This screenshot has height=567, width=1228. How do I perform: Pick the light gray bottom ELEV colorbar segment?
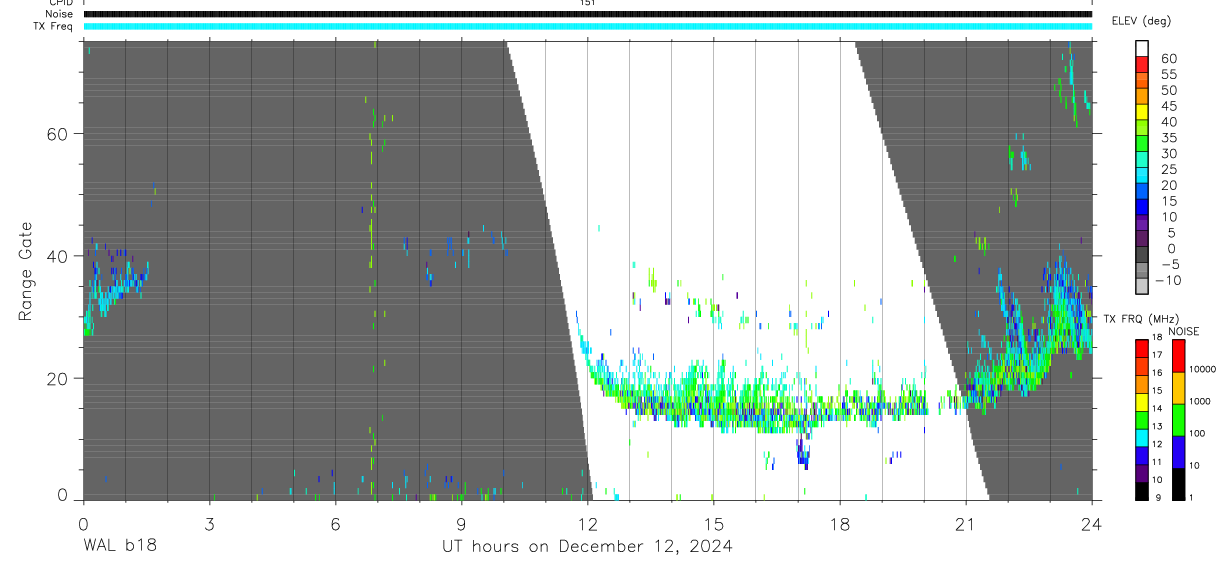pyautogui.click(x=1142, y=287)
